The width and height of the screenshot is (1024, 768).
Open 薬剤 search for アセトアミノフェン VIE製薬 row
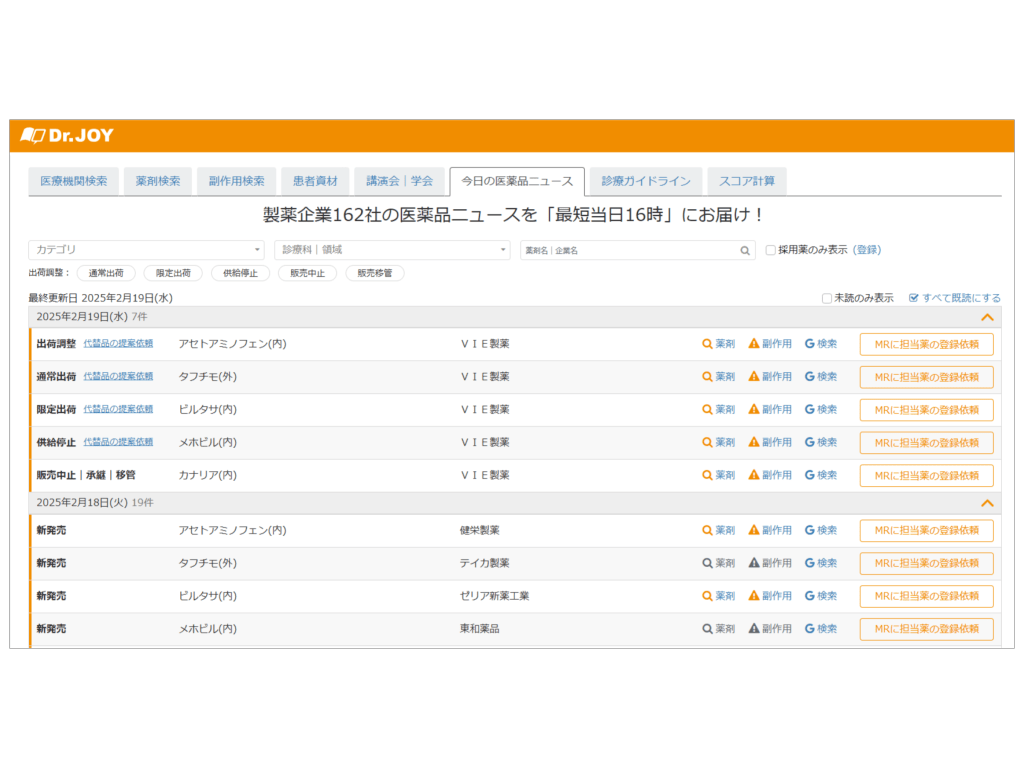click(708, 344)
